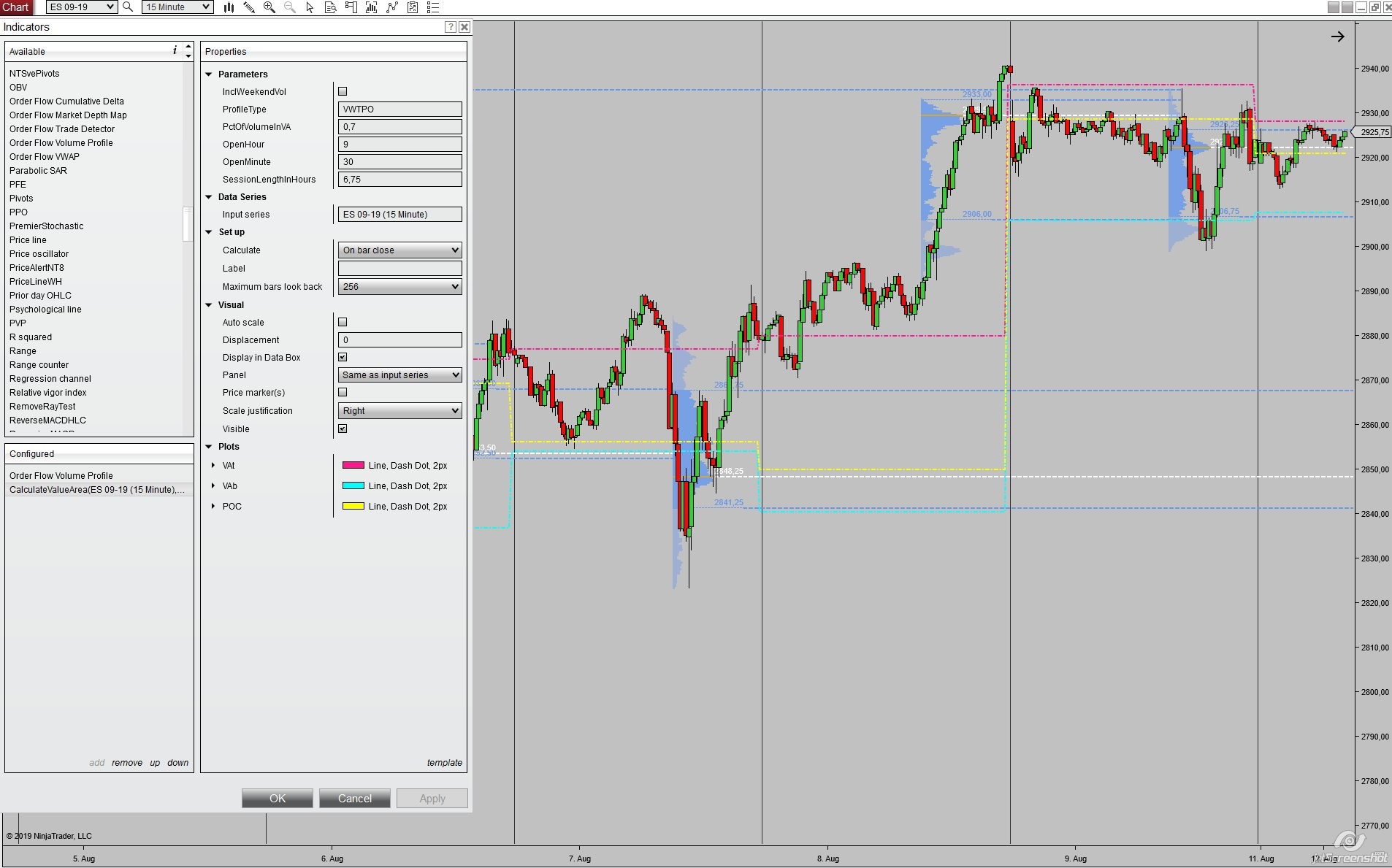The height and width of the screenshot is (868, 1392).
Task: Select Regression channel indicator
Action: click(50, 378)
